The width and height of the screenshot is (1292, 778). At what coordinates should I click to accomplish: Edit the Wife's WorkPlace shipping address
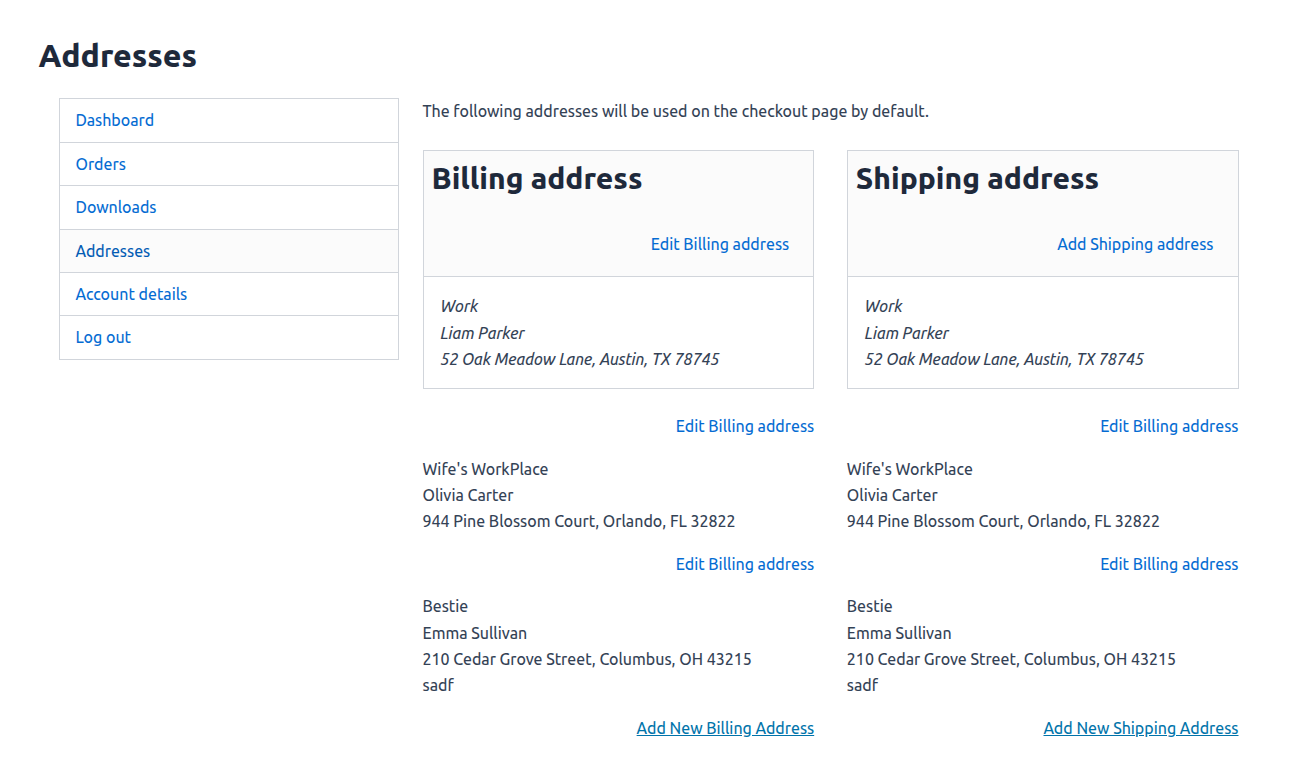pyautogui.click(x=1169, y=563)
